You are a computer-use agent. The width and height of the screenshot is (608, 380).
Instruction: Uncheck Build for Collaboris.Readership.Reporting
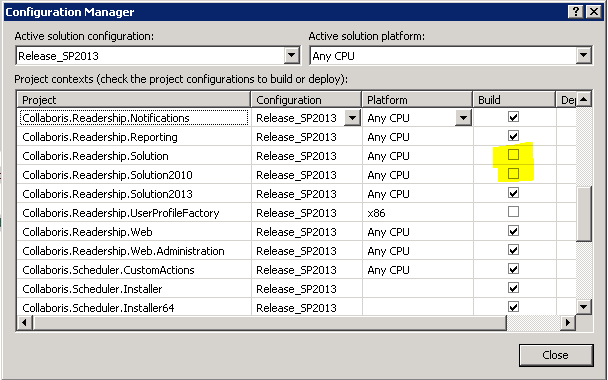tap(513, 136)
